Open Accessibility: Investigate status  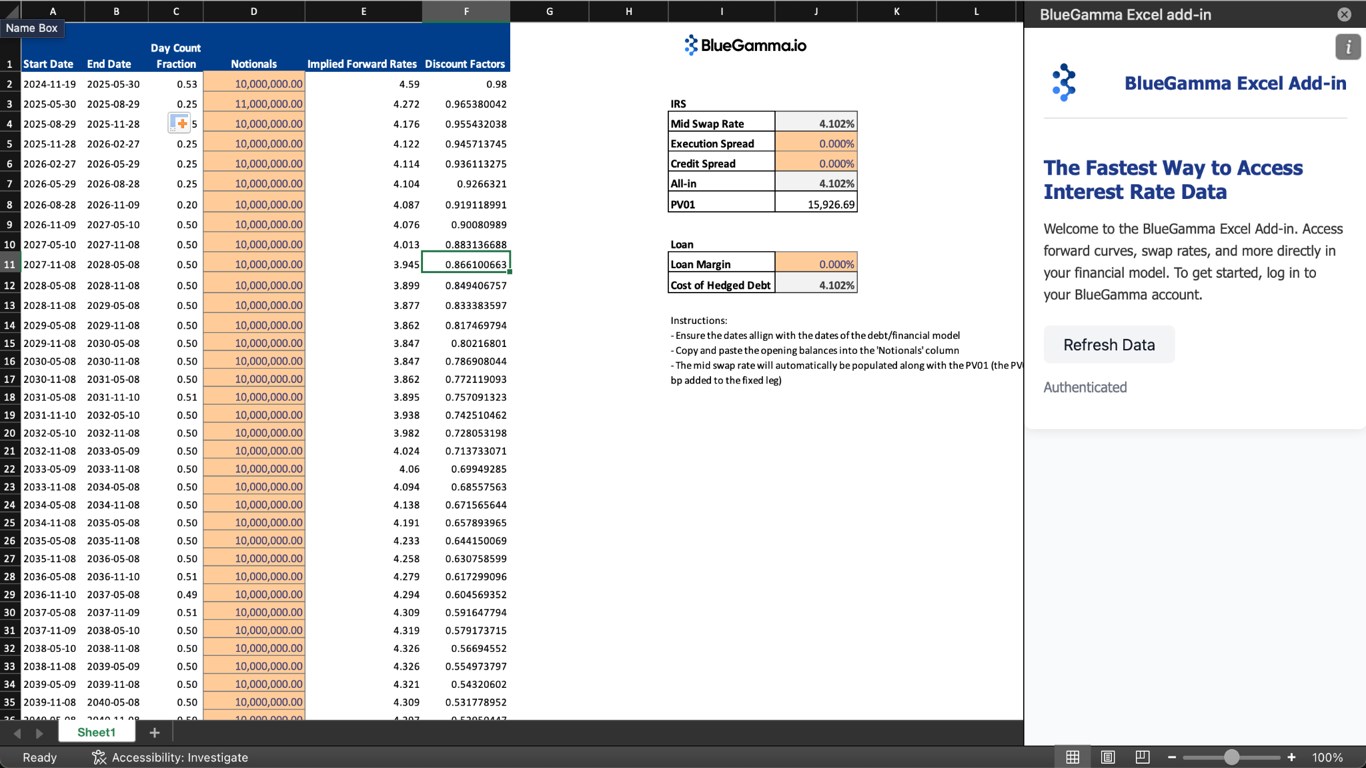click(170, 757)
